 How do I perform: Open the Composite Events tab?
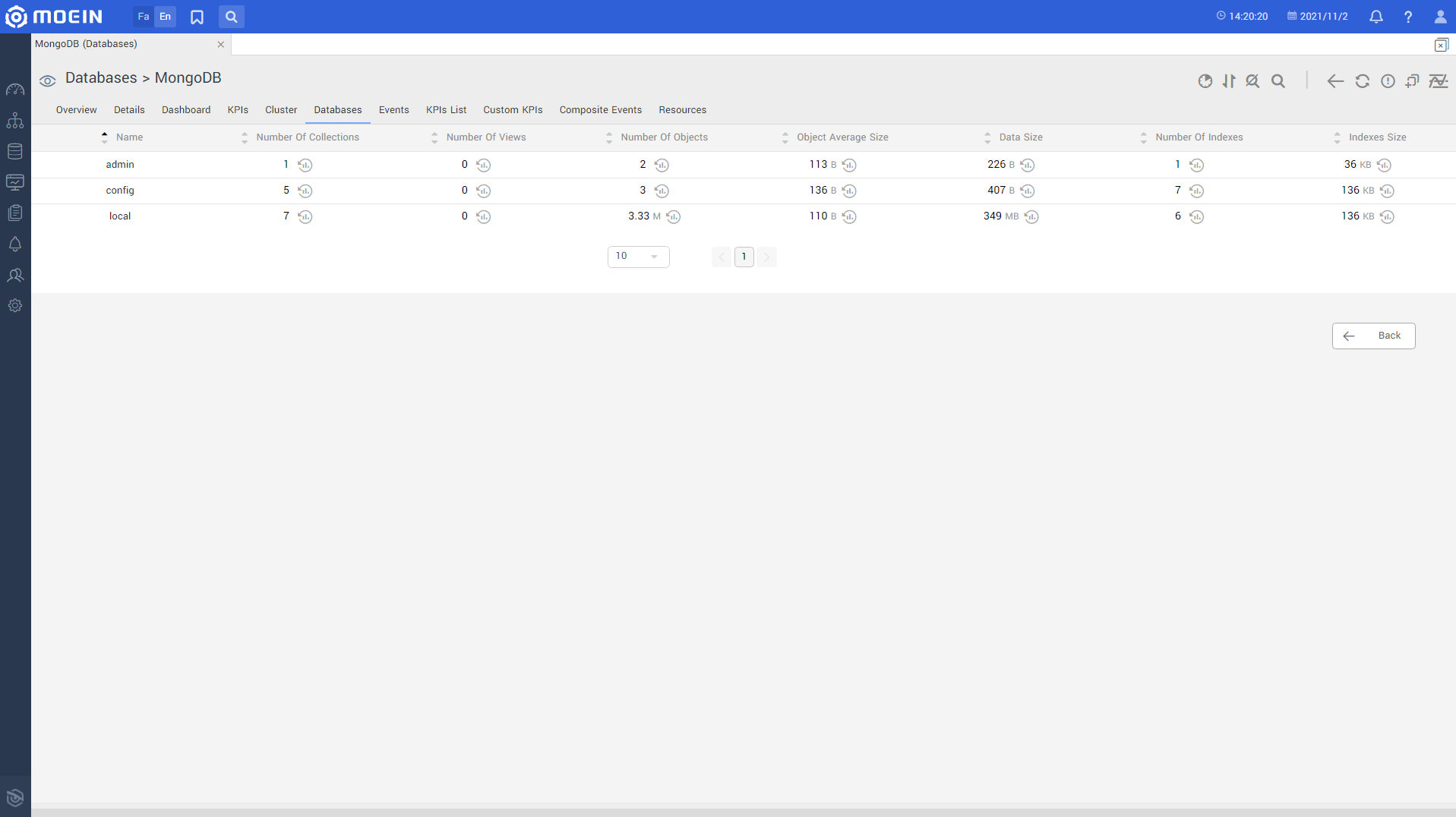tap(601, 110)
